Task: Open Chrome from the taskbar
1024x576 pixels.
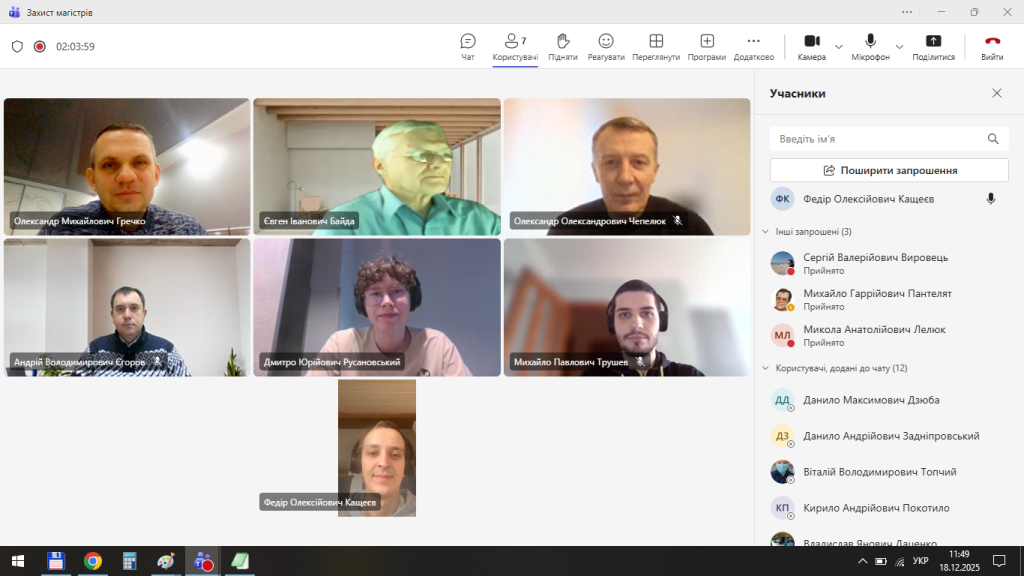Action: click(93, 561)
